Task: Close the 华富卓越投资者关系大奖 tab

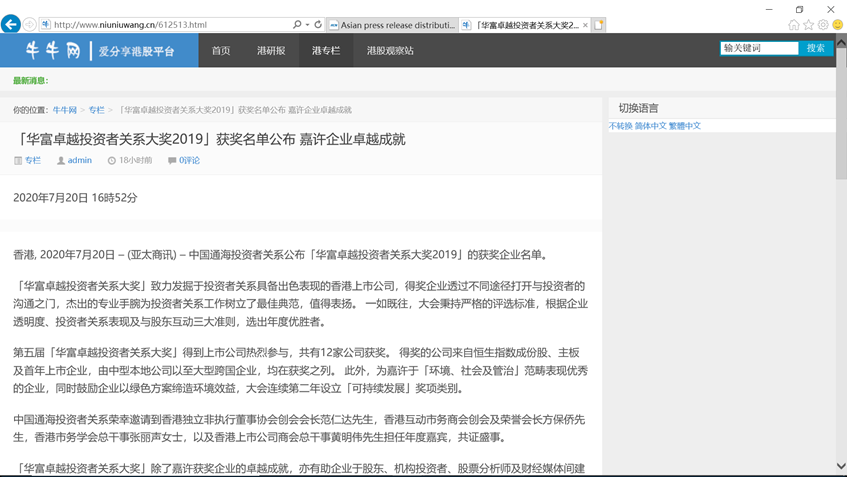Action: pyautogui.click(x=585, y=25)
